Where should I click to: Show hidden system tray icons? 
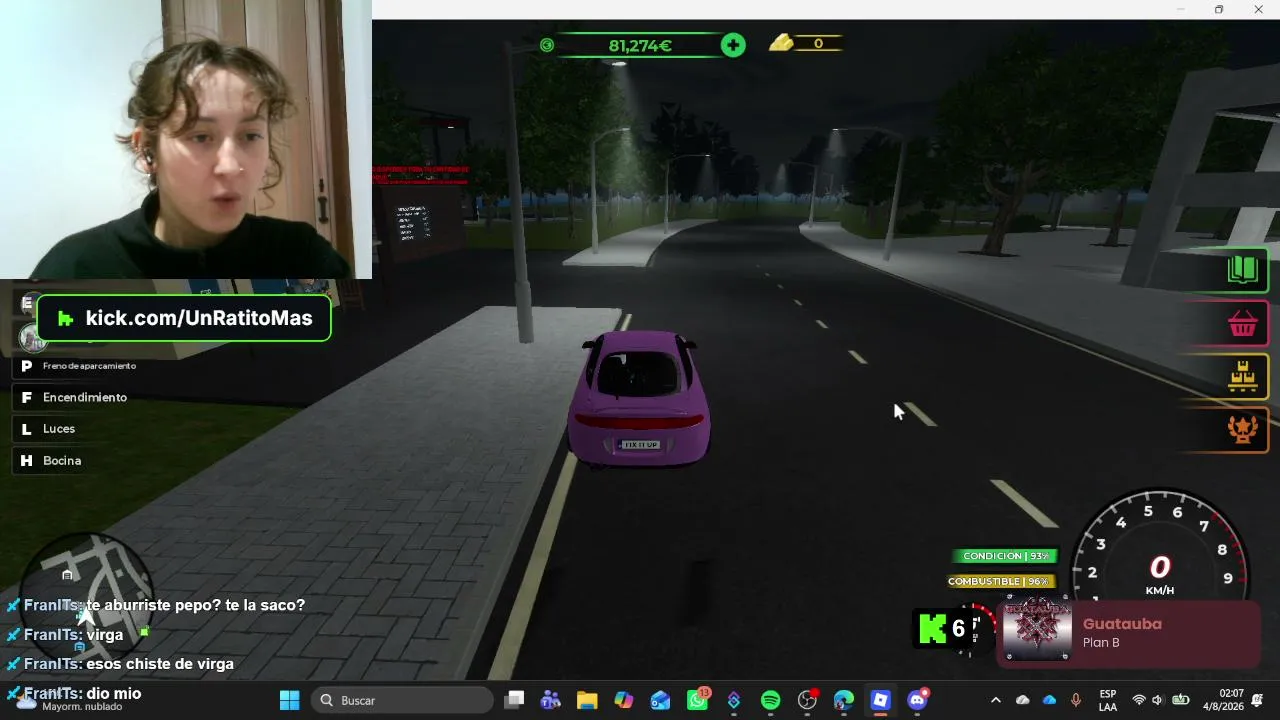pos(995,700)
